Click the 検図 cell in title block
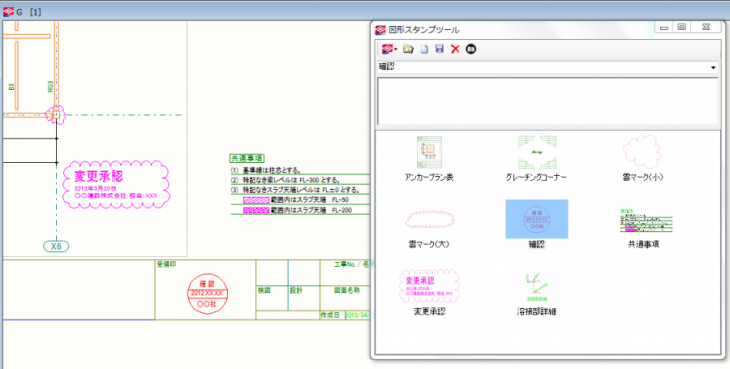The image size is (730, 369). click(x=264, y=290)
